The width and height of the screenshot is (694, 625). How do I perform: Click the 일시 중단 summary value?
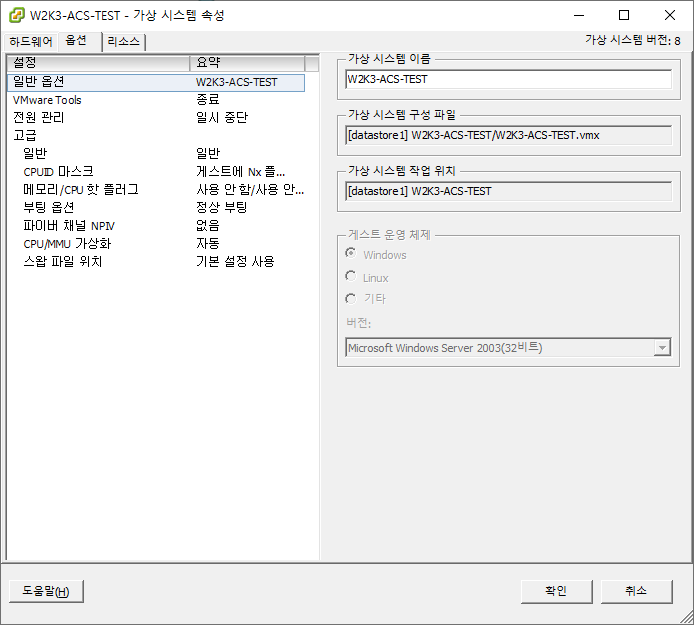pyautogui.click(x=222, y=118)
